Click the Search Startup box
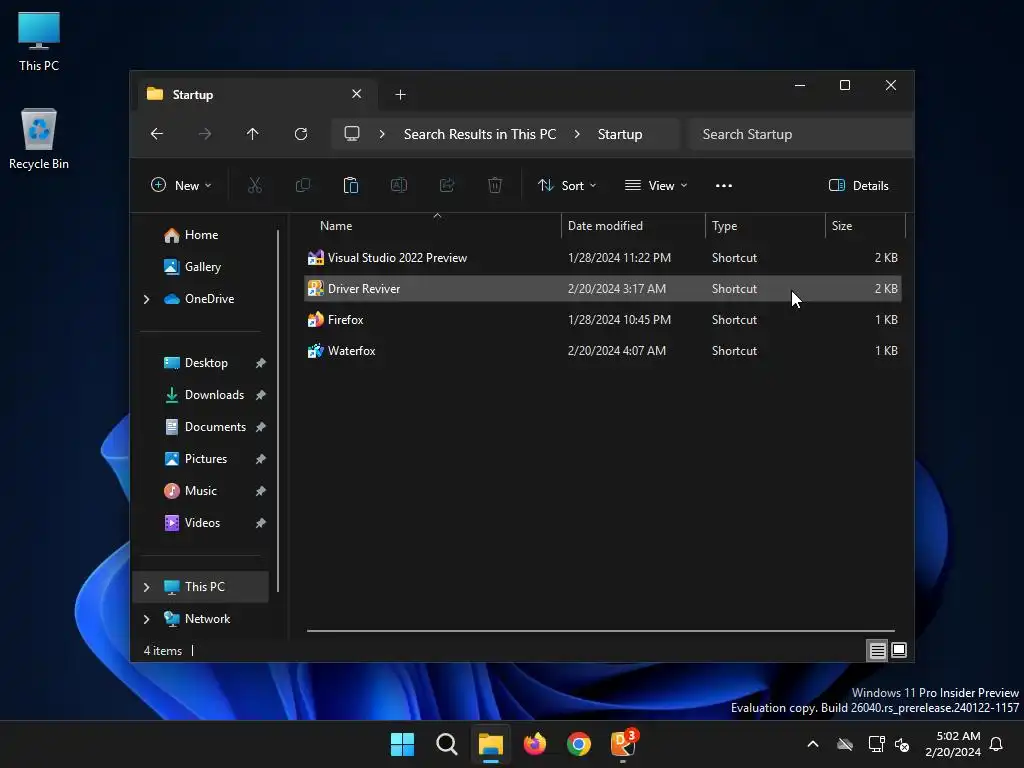Image resolution: width=1024 pixels, height=768 pixels. (x=801, y=134)
